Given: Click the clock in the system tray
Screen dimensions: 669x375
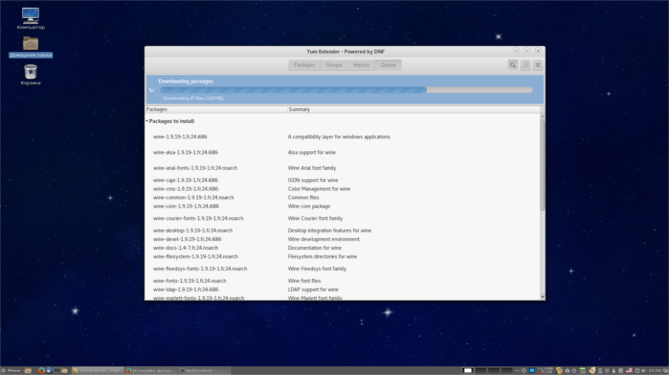Looking at the screenshot, I should coord(655,370).
